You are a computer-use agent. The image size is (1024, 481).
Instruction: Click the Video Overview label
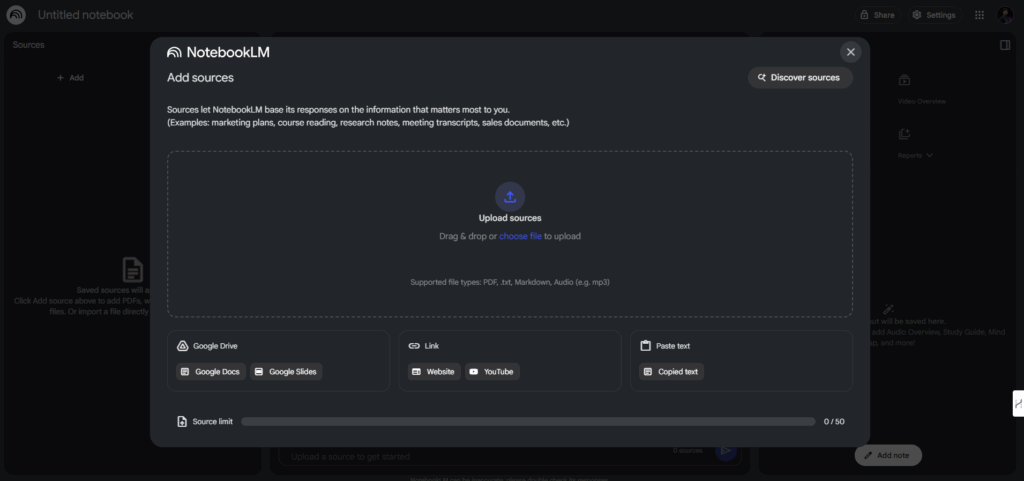tap(921, 101)
